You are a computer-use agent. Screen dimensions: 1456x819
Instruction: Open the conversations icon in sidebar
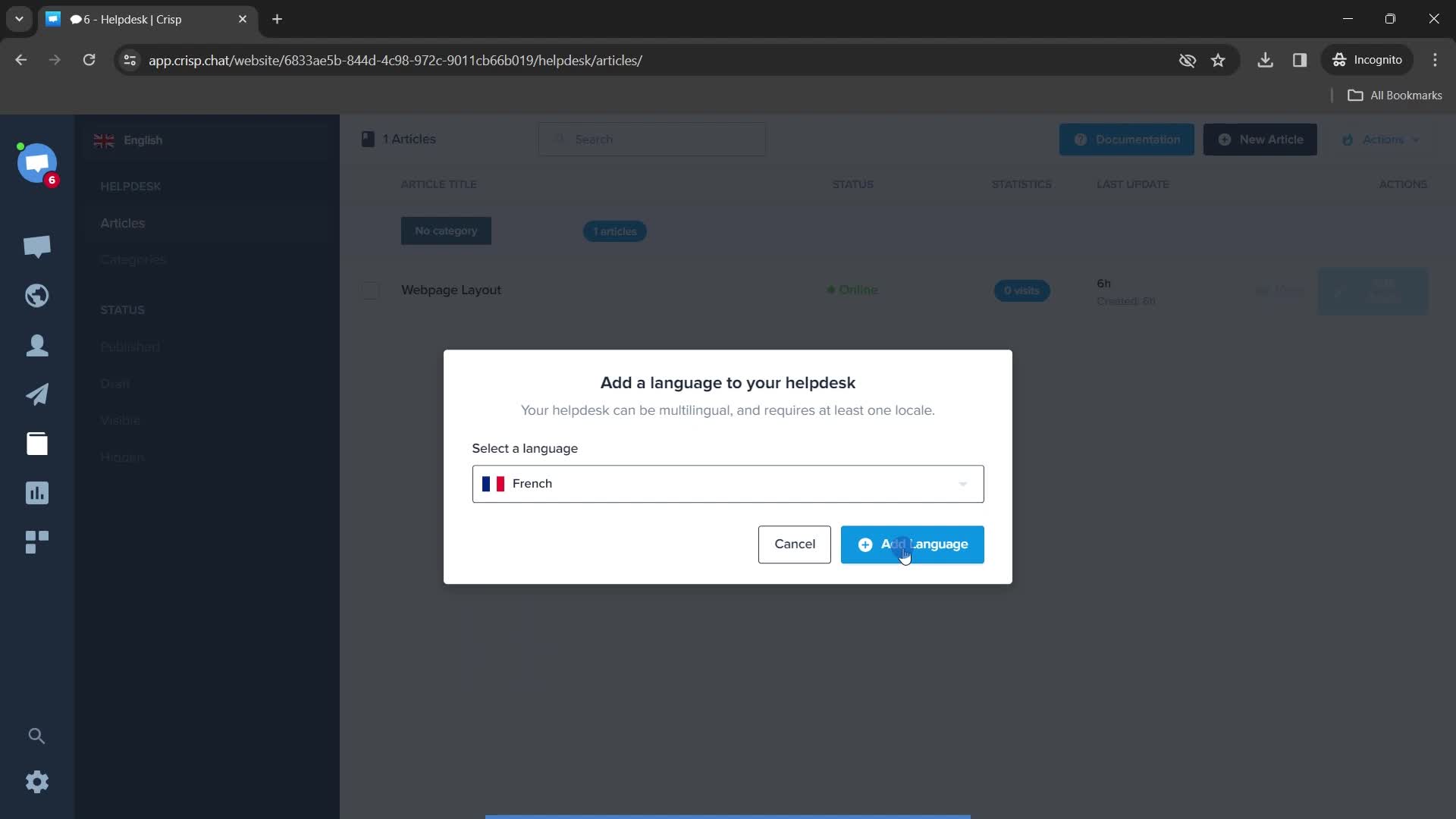tap(37, 246)
